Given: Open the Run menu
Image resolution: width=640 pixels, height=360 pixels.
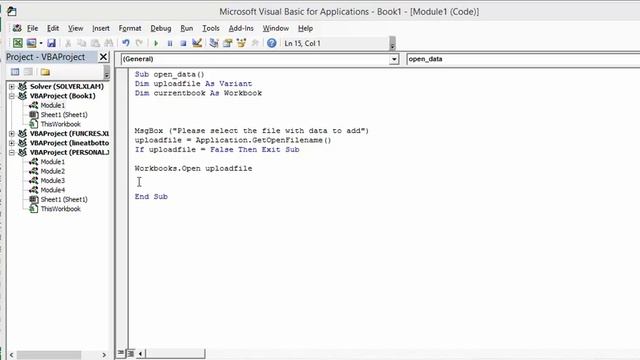Looking at the screenshot, I should (x=187, y=28).
